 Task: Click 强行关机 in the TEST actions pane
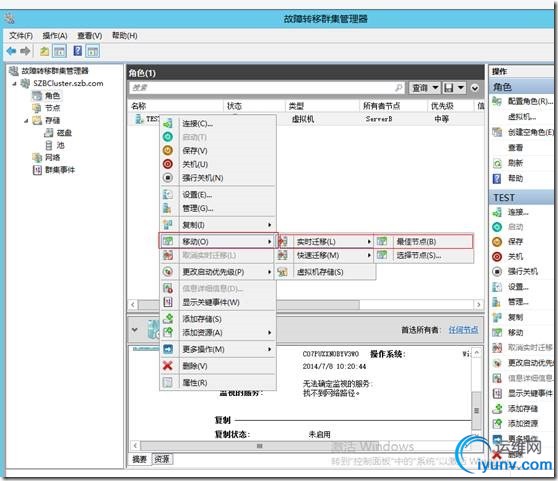click(522, 271)
